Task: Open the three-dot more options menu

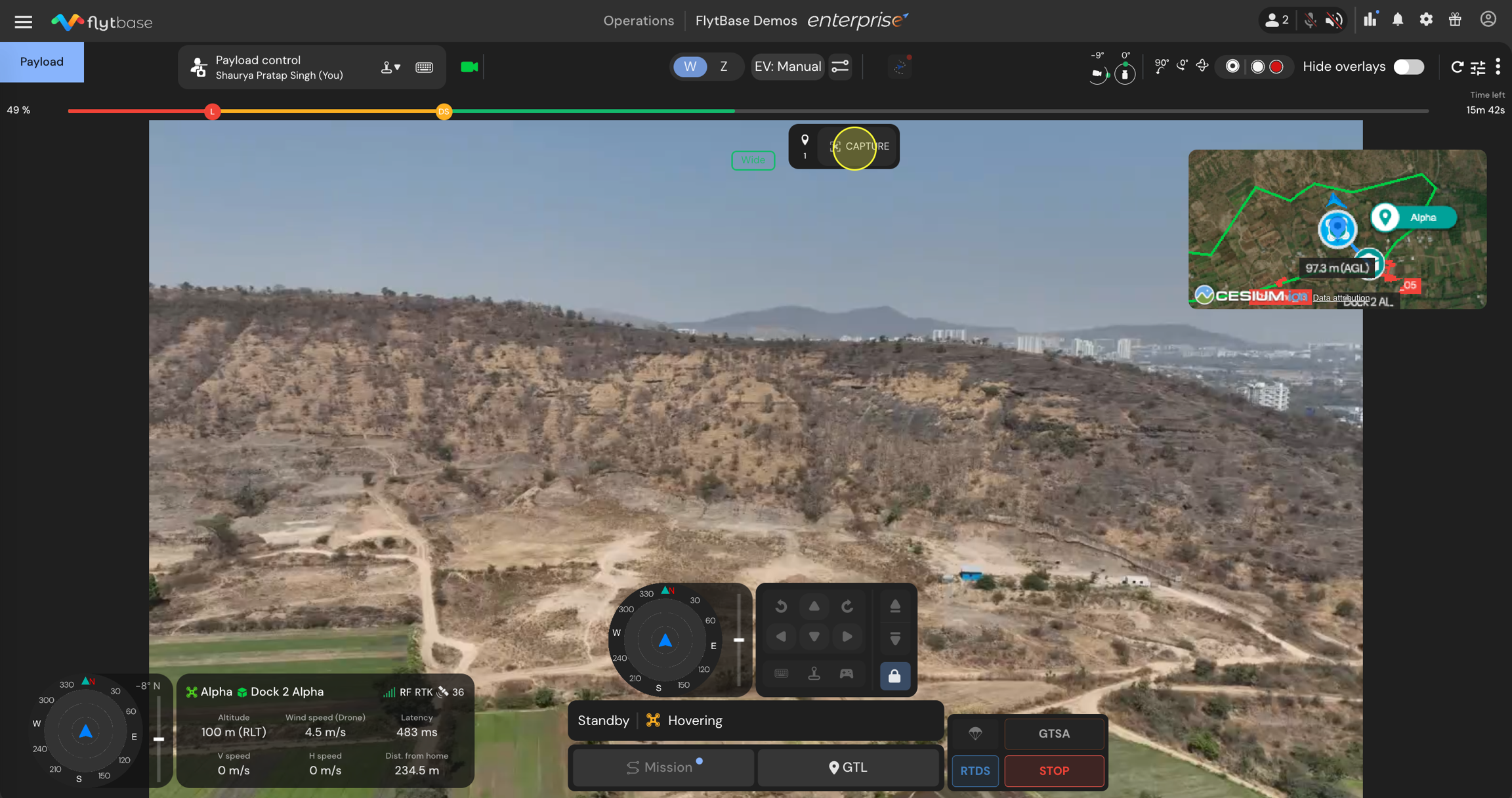Action: tap(1498, 67)
